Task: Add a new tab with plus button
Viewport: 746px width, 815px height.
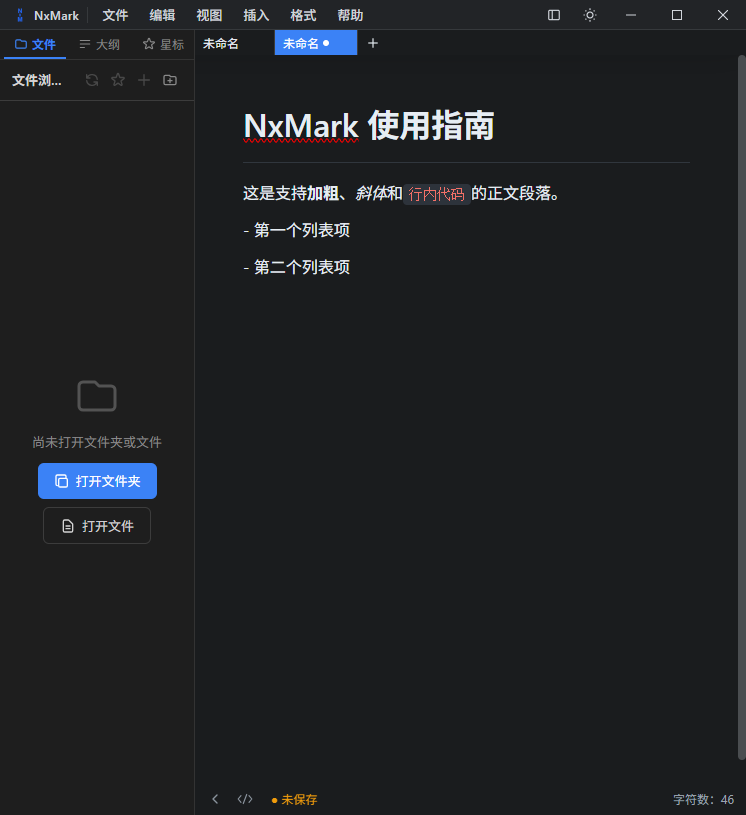Action: click(x=373, y=44)
